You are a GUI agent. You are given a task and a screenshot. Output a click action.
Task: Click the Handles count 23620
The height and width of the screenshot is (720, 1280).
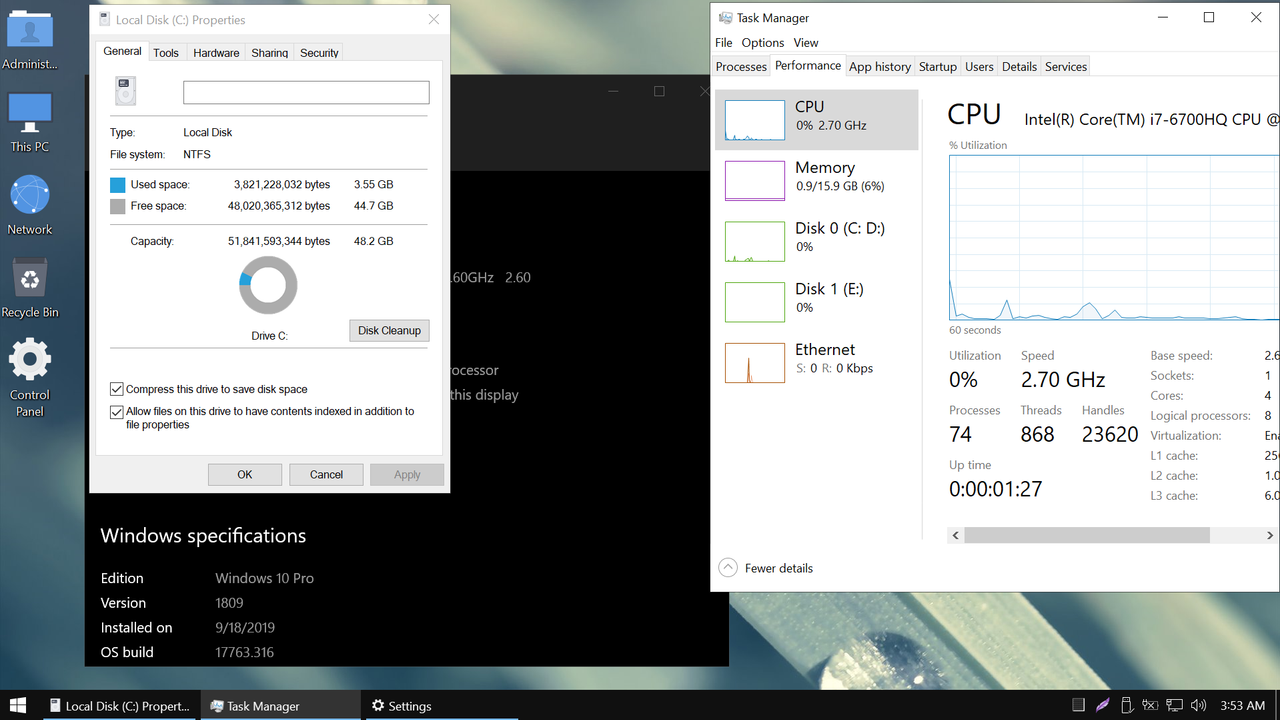[1110, 434]
